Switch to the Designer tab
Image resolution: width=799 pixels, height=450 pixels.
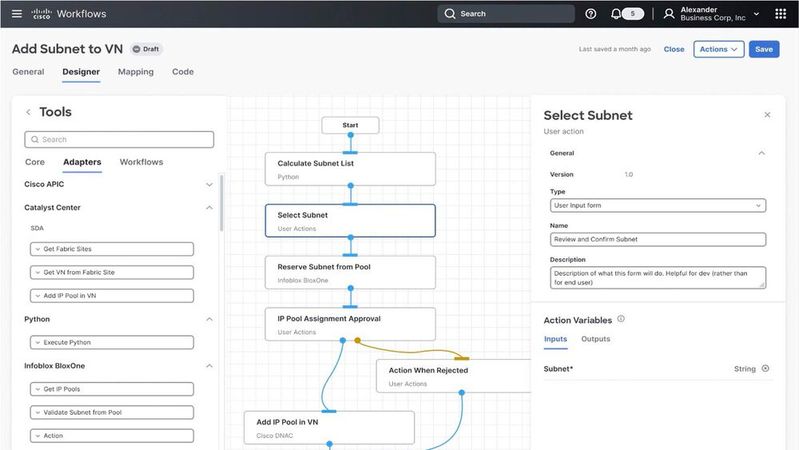pos(81,72)
